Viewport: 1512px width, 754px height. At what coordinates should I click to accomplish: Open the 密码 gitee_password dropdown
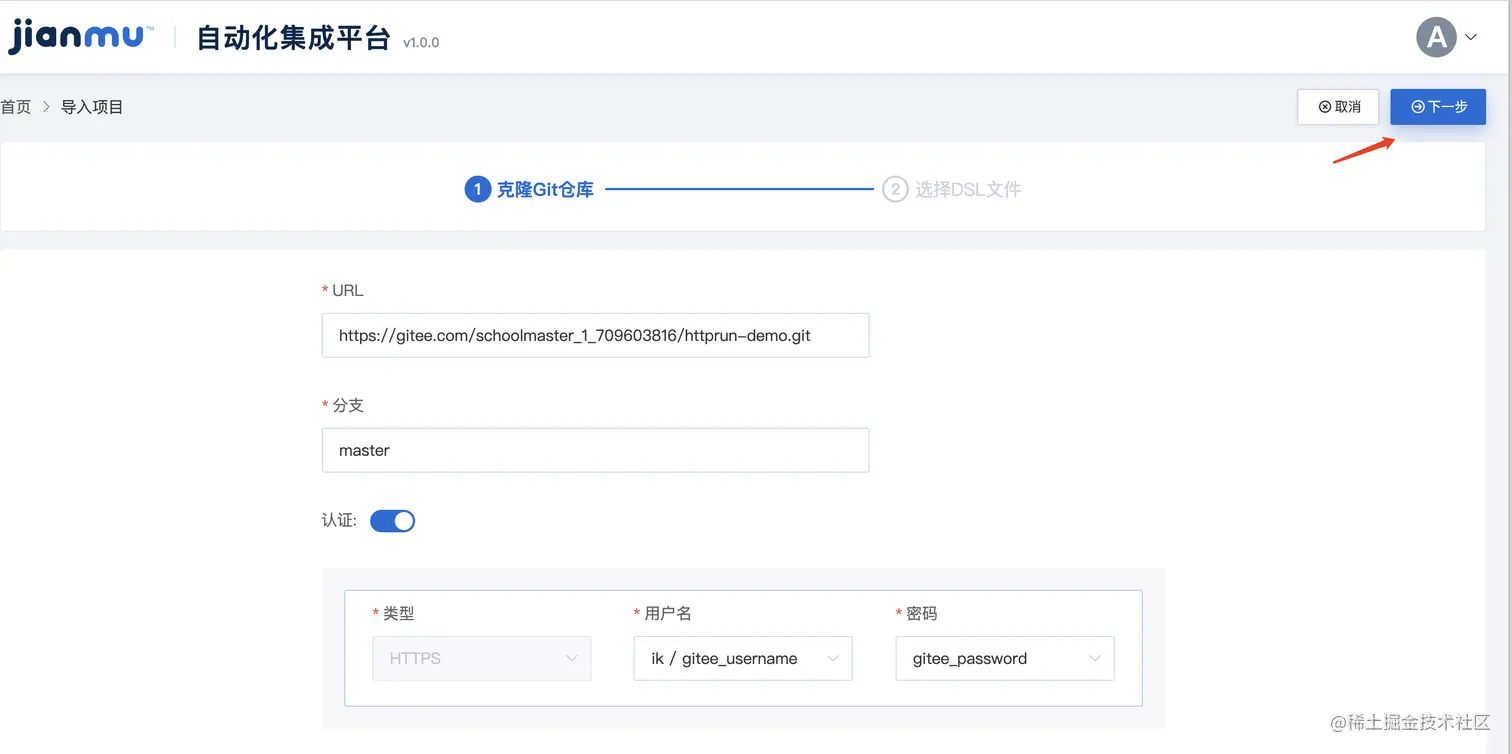coord(1005,658)
